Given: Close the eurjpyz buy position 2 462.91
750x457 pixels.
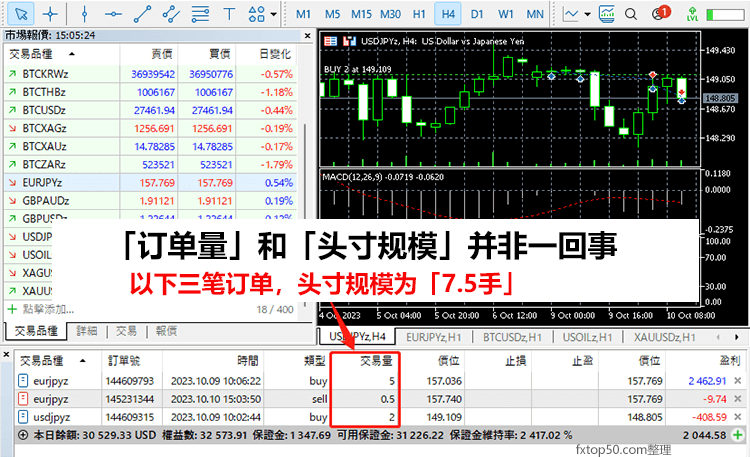Looking at the screenshot, I should pyautogui.click(x=738, y=381).
